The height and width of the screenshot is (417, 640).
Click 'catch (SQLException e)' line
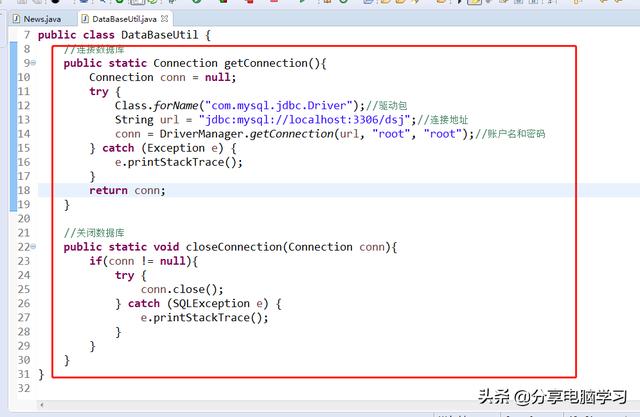198,304
